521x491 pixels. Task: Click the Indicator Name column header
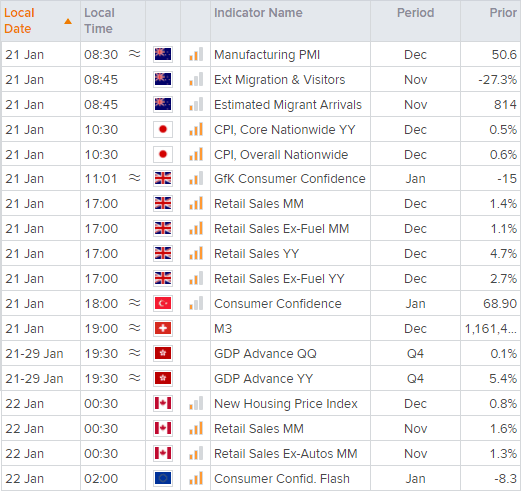[290, 21]
